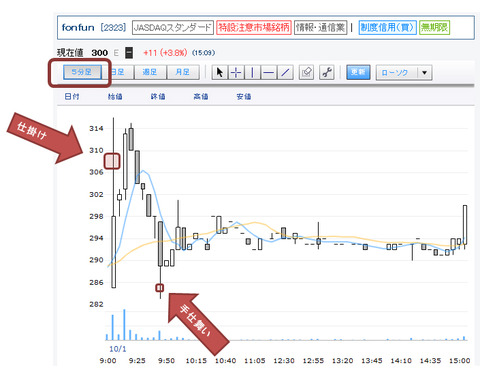Click the 制度信用(買) tag
Viewport: 480px width, 374px height.
[x=388, y=27]
